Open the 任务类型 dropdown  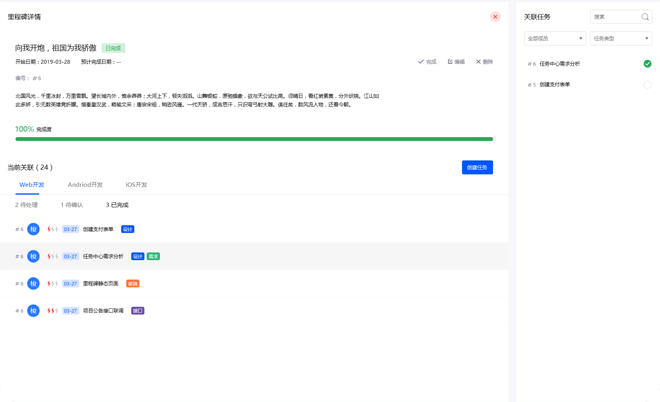click(621, 39)
